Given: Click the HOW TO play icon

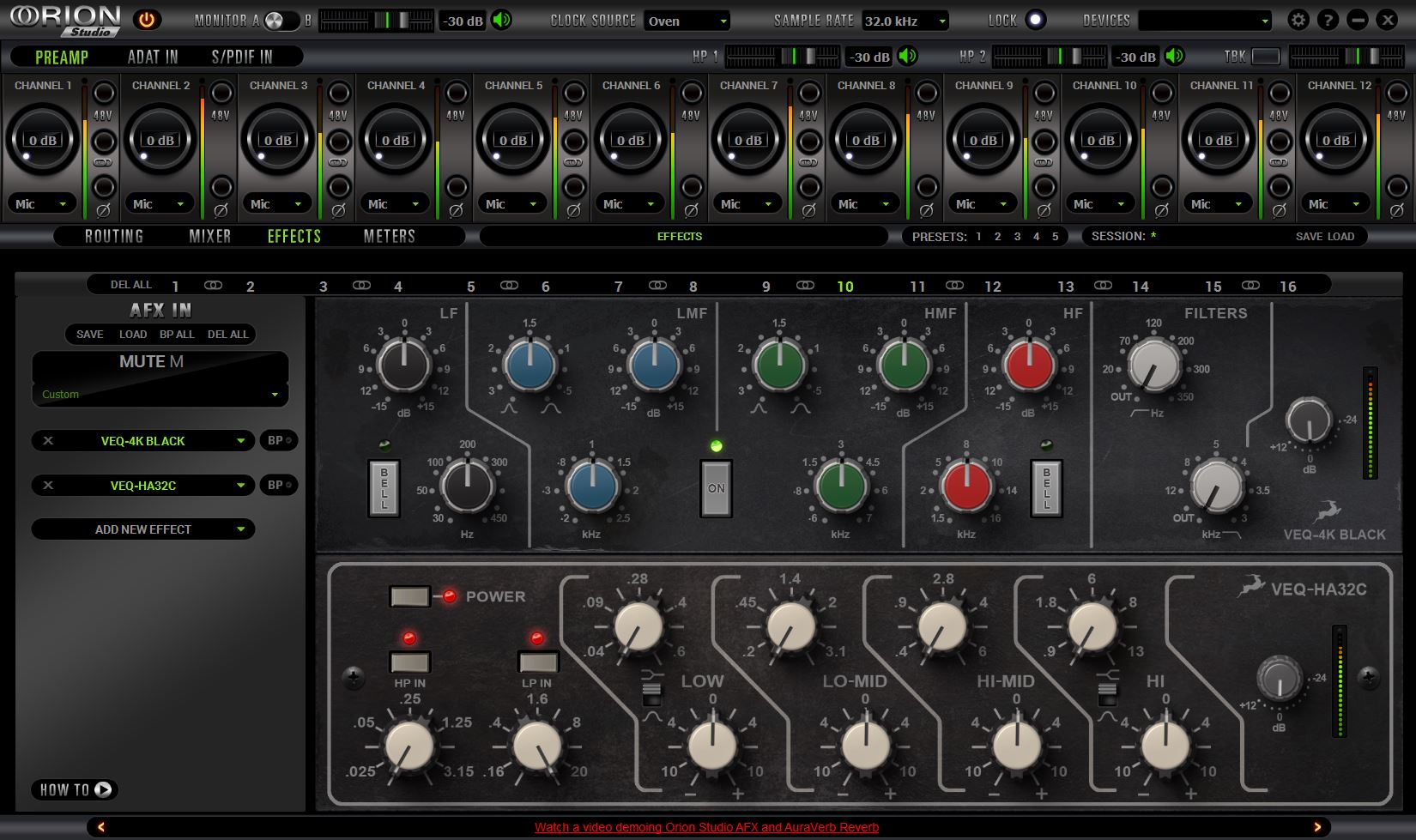Looking at the screenshot, I should click(x=102, y=789).
